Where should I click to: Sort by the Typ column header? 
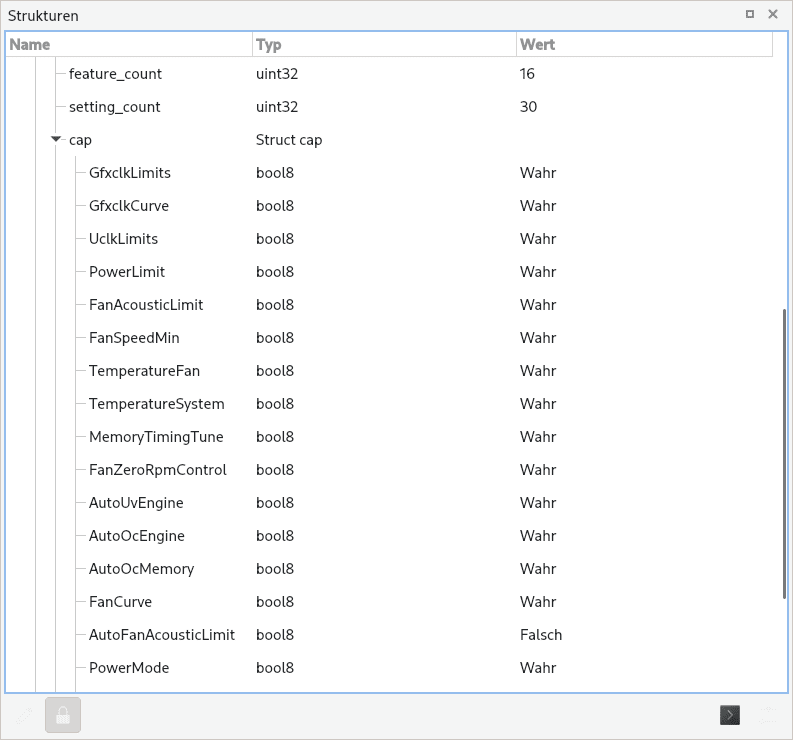pos(384,45)
